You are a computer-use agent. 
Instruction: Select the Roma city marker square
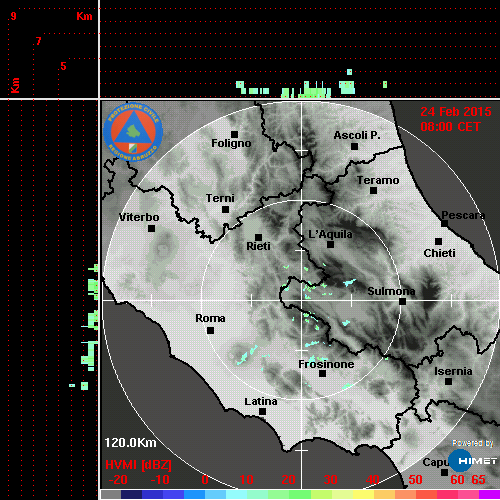click(x=210, y=331)
